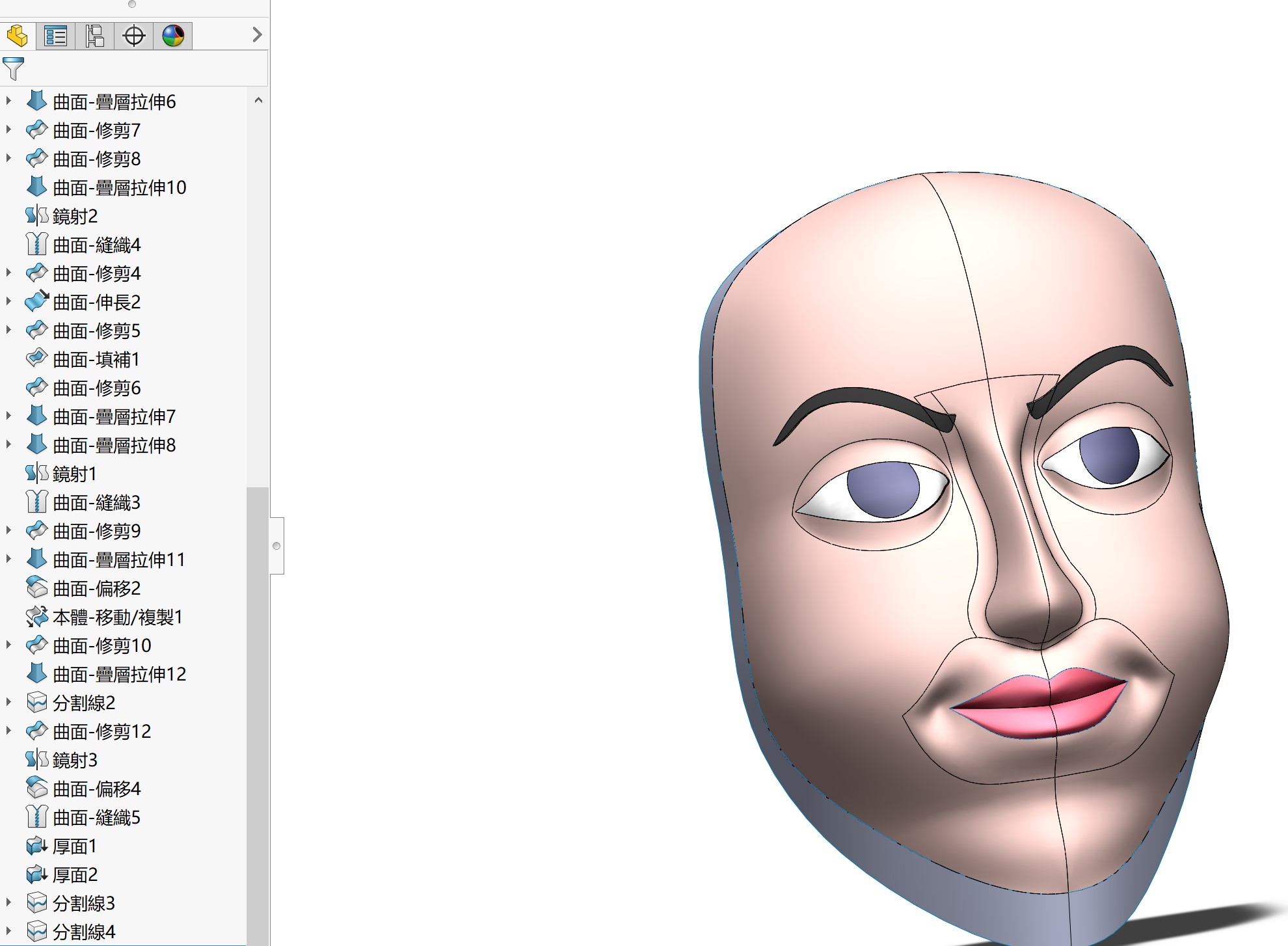Open the DisplayManager color wheel tab
This screenshot has height=946, width=1288.
pyautogui.click(x=173, y=36)
